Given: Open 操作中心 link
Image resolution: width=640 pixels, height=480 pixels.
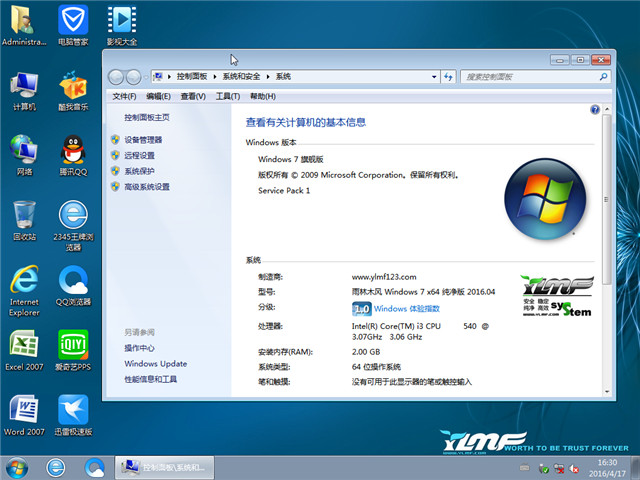Looking at the screenshot, I should 139,348.
